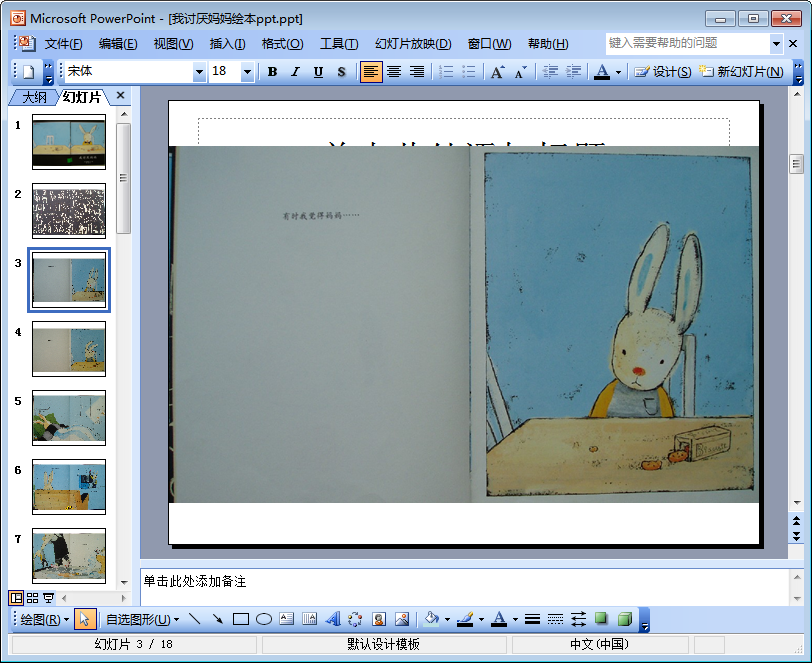Choose Dash Style icon

click(x=555, y=619)
